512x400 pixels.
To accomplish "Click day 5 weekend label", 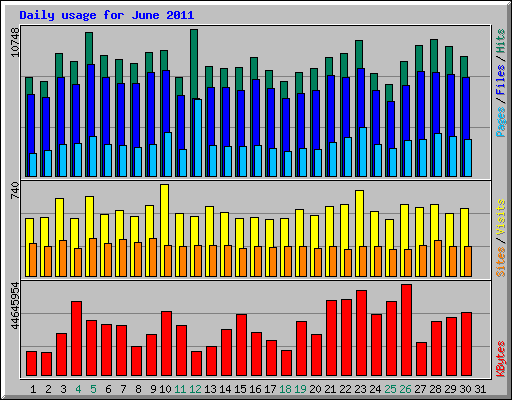I will pos(93,389).
